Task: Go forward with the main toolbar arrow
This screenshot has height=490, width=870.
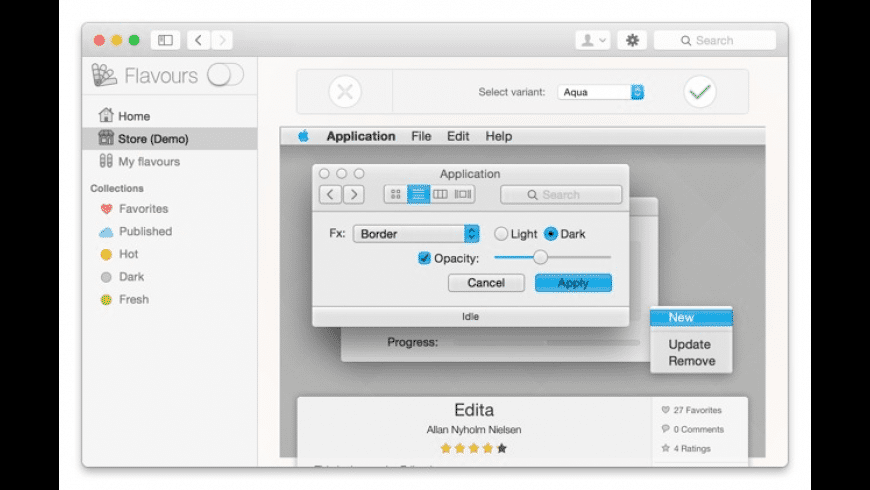Action: tap(222, 40)
